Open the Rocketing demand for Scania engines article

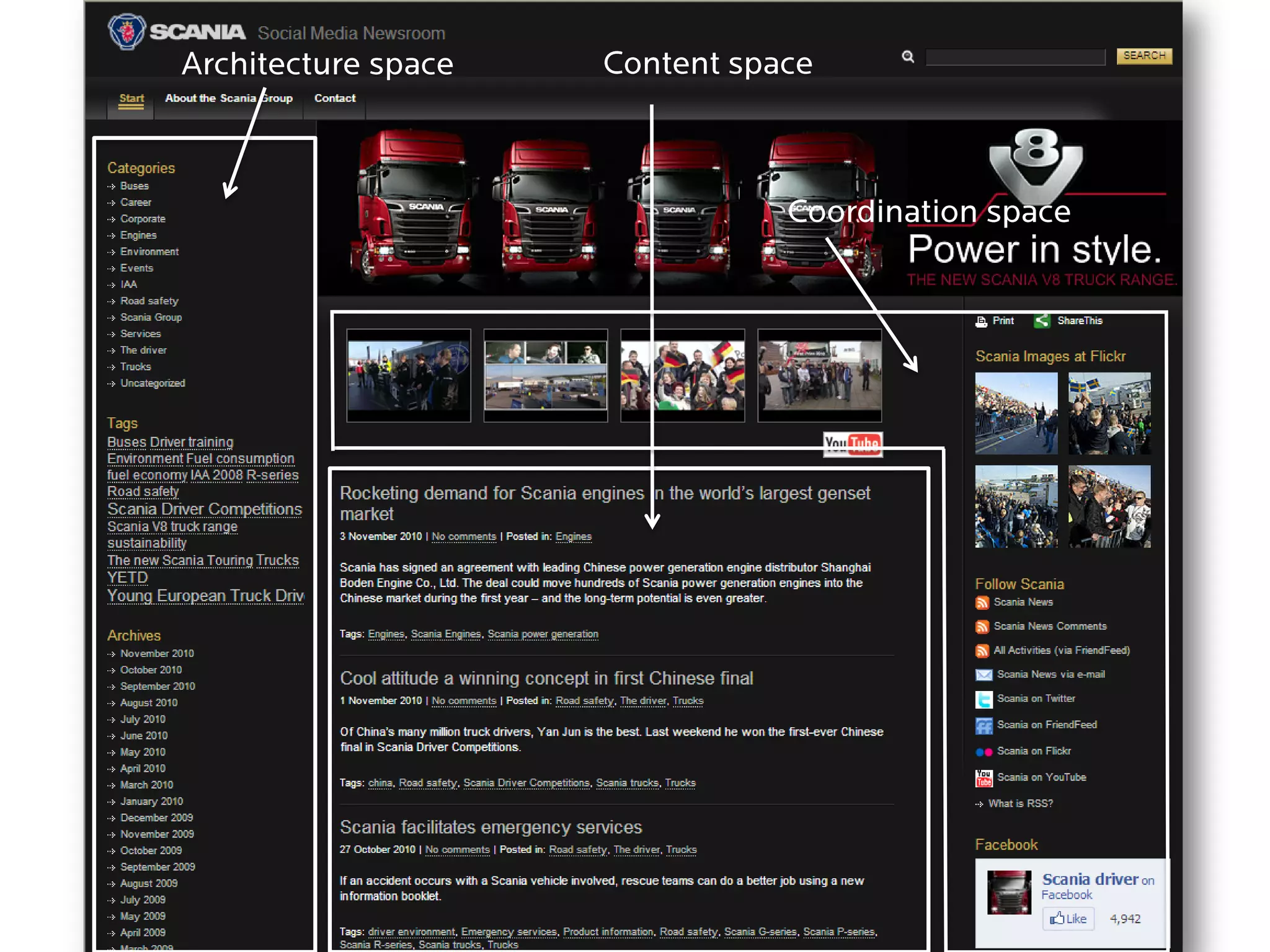[491, 494]
